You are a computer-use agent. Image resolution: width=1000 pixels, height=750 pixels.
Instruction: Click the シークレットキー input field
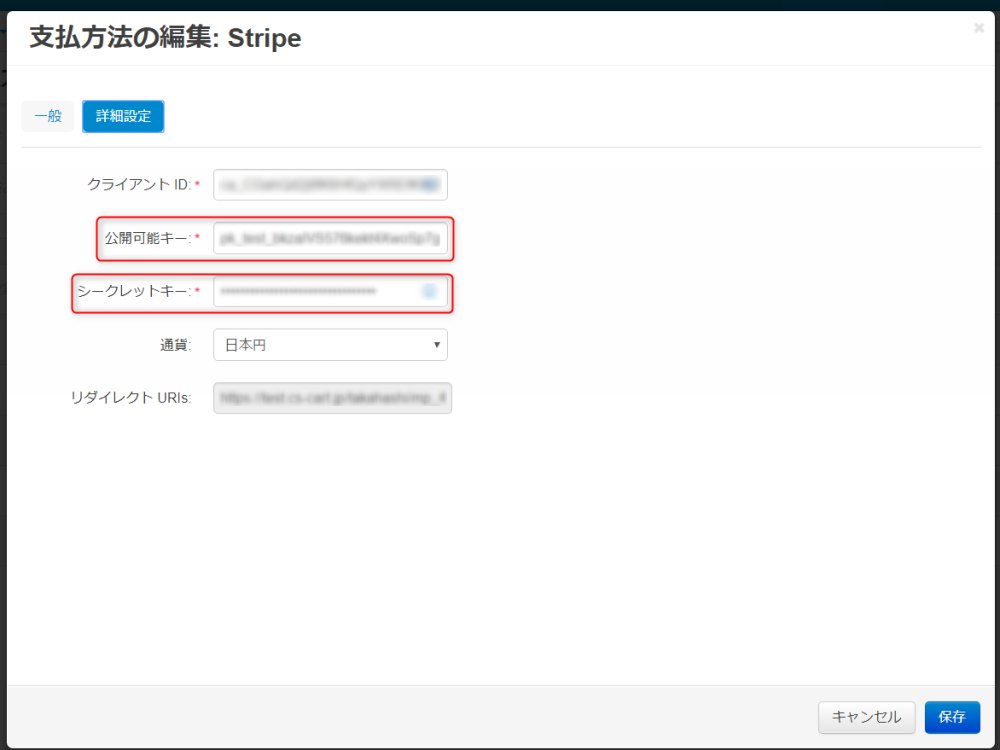click(x=330, y=291)
